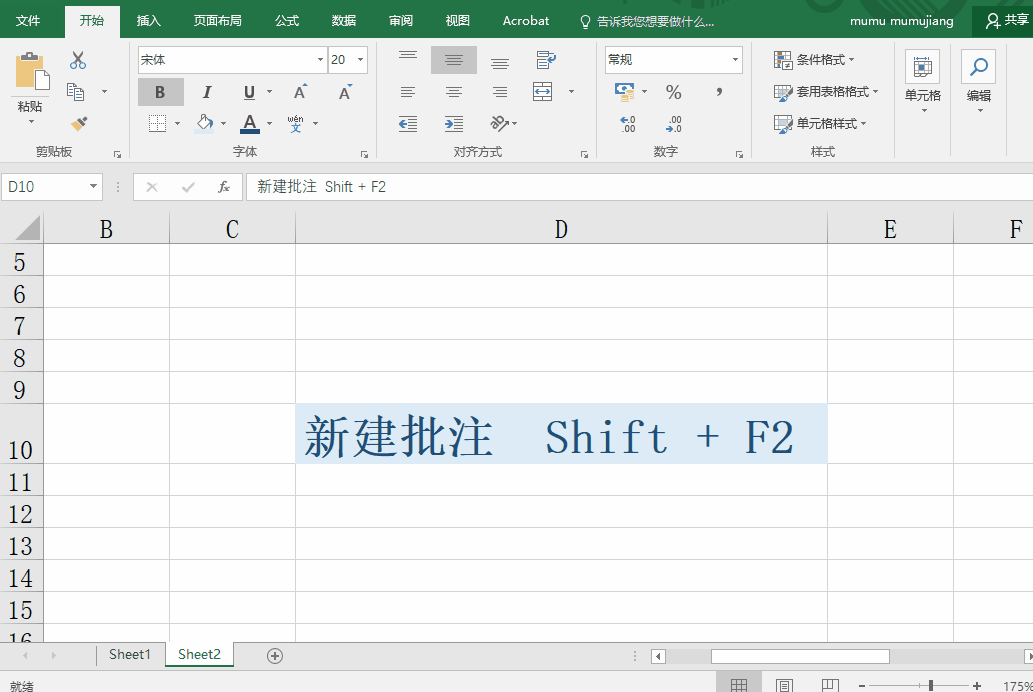This screenshot has height=692, width=1033.
Task: Click zoom in plus button
Action: (977, 686)
